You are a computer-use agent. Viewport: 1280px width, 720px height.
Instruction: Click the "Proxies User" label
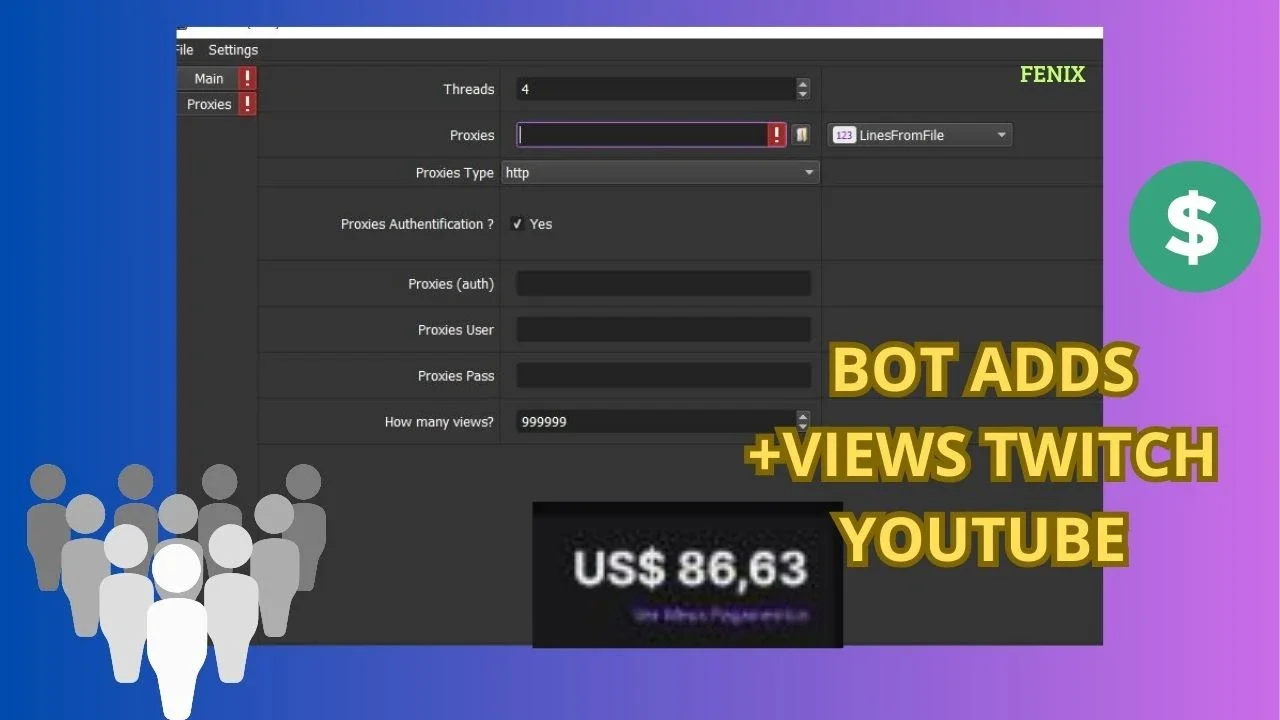(456, 330)
